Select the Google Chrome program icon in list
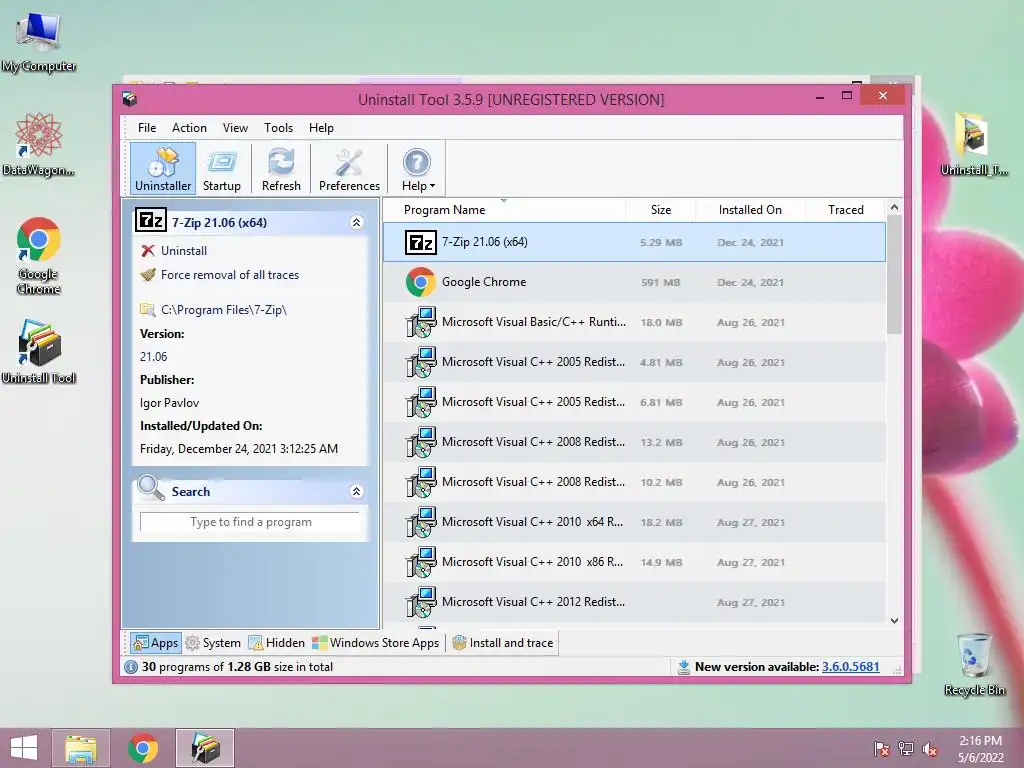1024x768 pixels. (421, 282)
